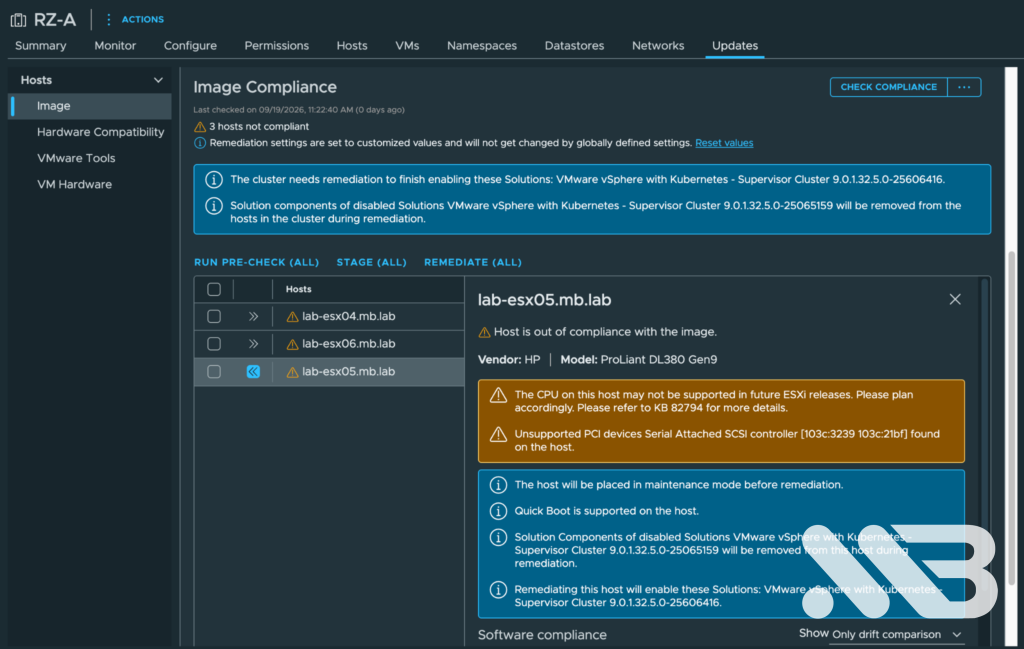Open Hardware Compatibility in sidebar
This screenshot has width=1024, height=649.
(x=101, y=132)
